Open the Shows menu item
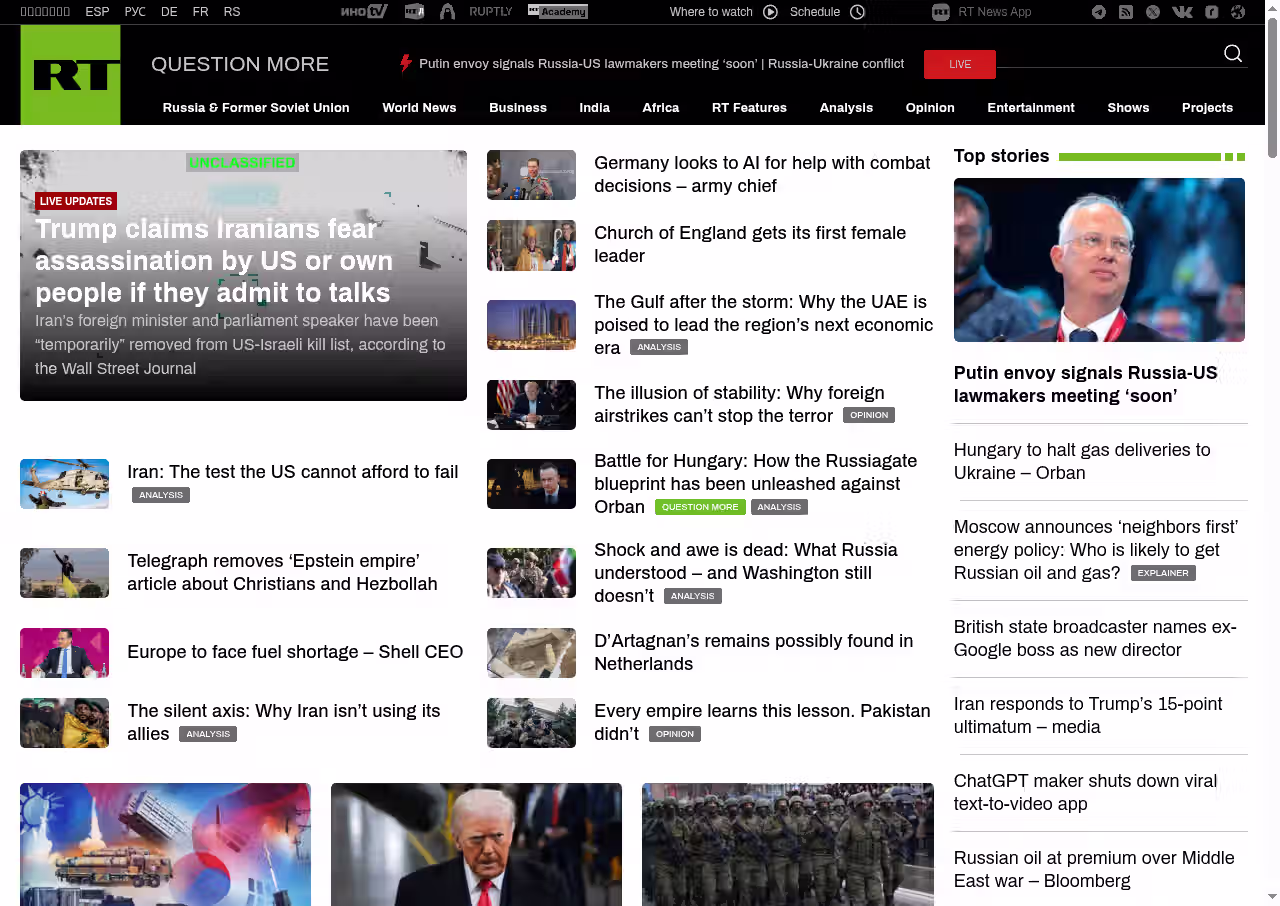This screenshot has width=1280, height=906. pyautogui.click(x=1128, y=108)
